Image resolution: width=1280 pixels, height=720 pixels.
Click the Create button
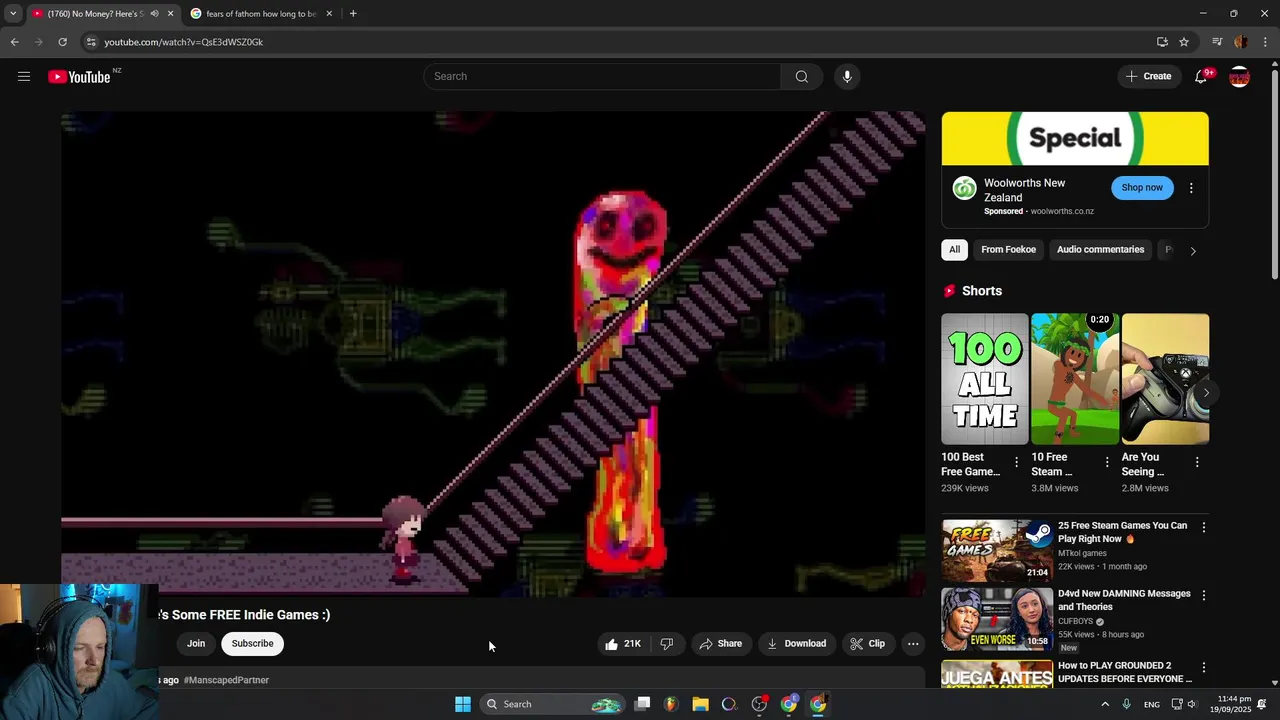[x=1148, y=76]
